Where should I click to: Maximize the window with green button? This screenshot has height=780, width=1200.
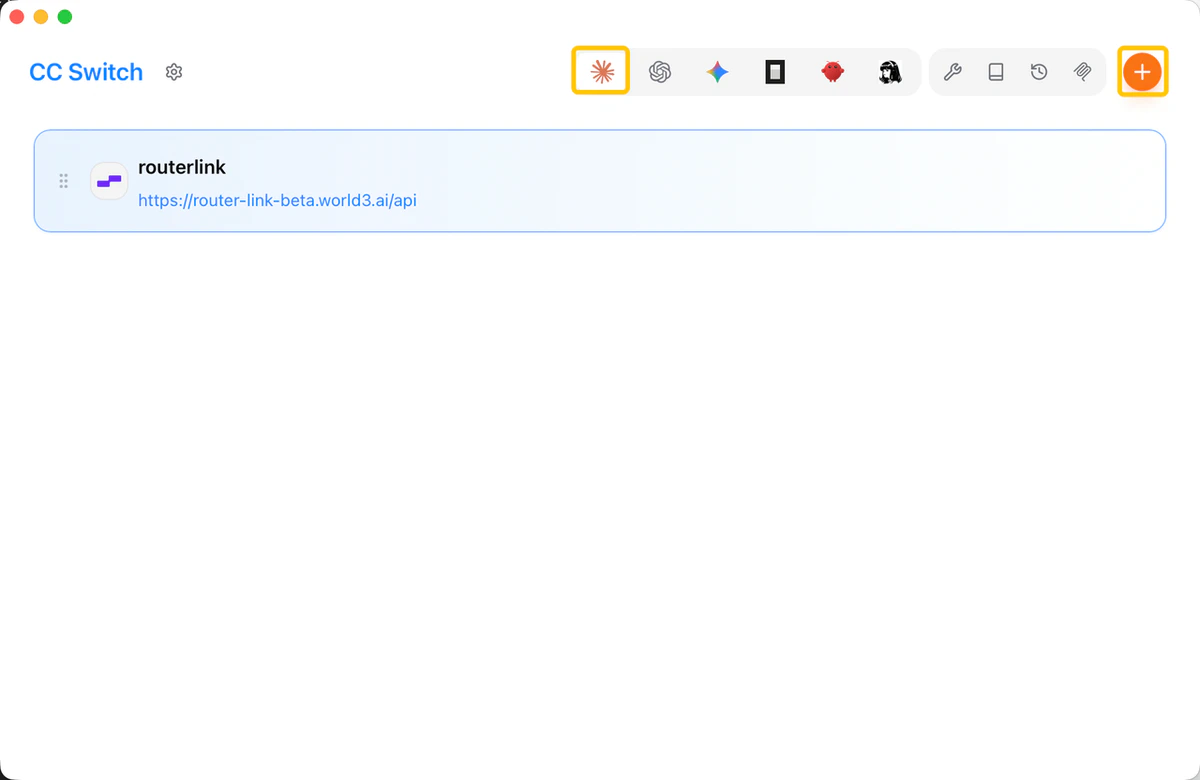point(65,17)
